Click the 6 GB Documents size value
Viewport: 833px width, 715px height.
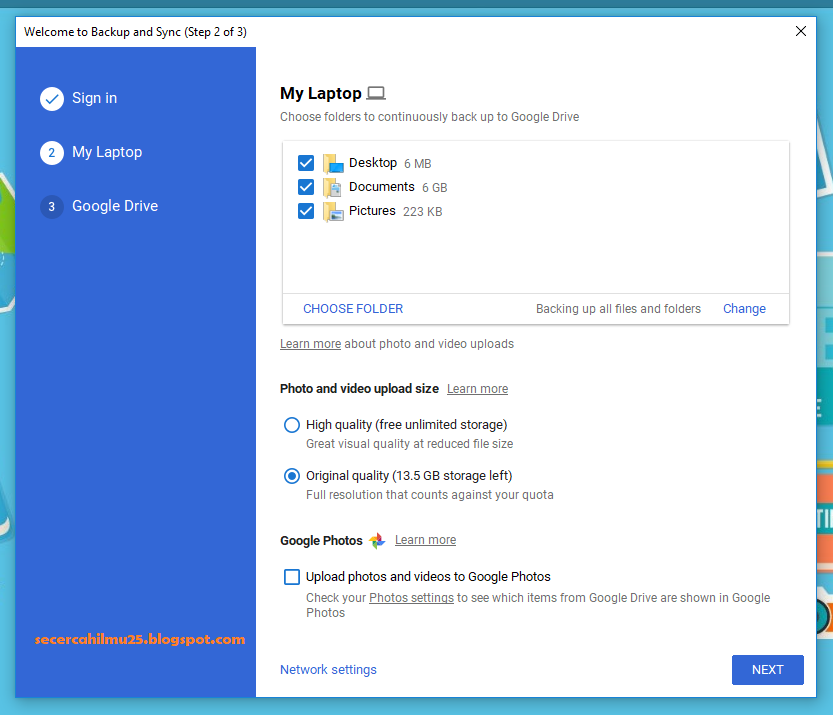(435, 188)
